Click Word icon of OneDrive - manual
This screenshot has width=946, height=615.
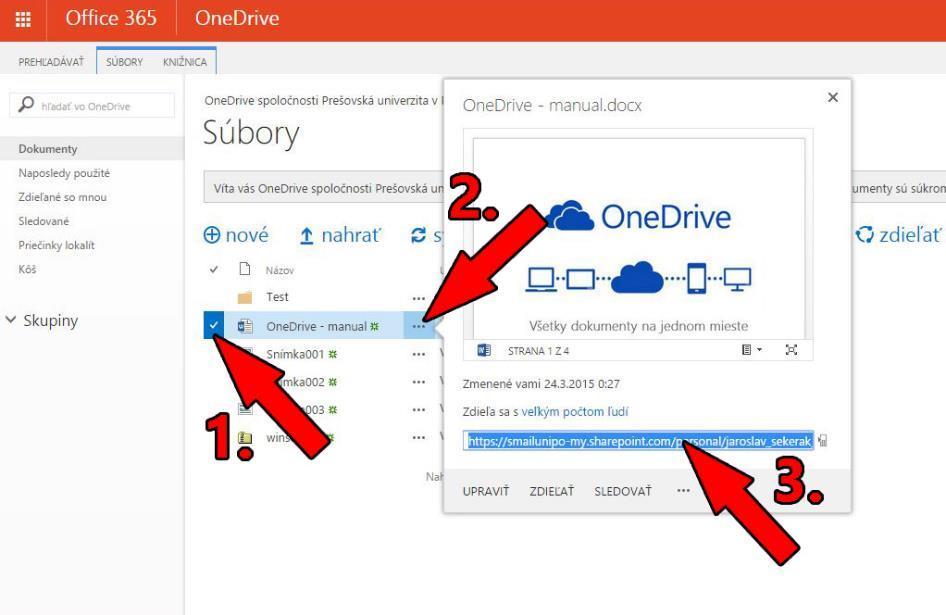[x=244, y=326]
